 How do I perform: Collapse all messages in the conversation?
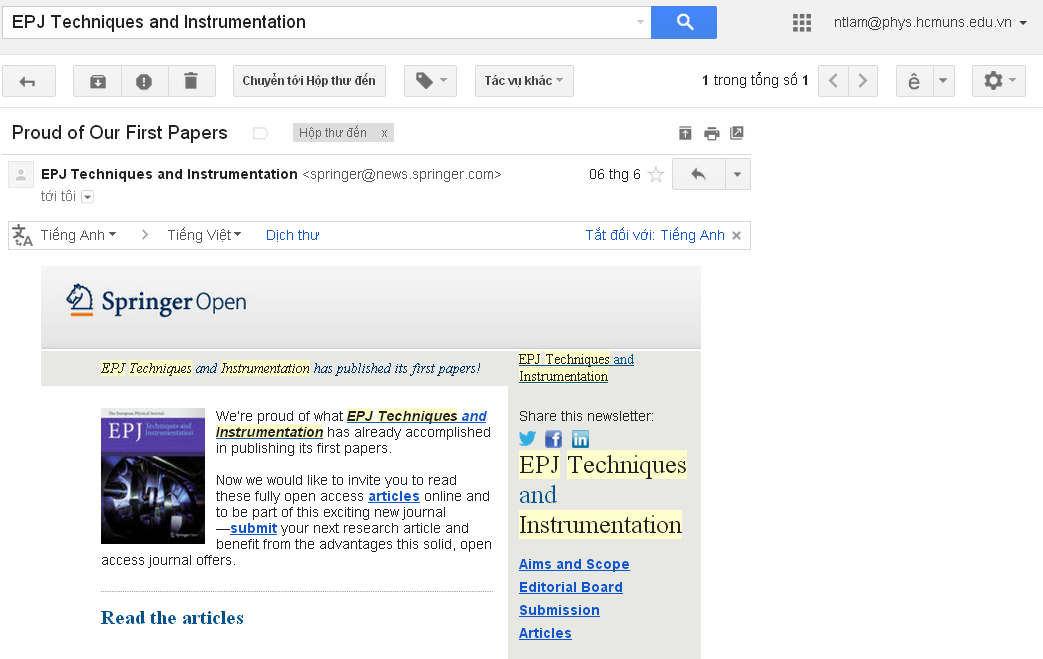685,133
